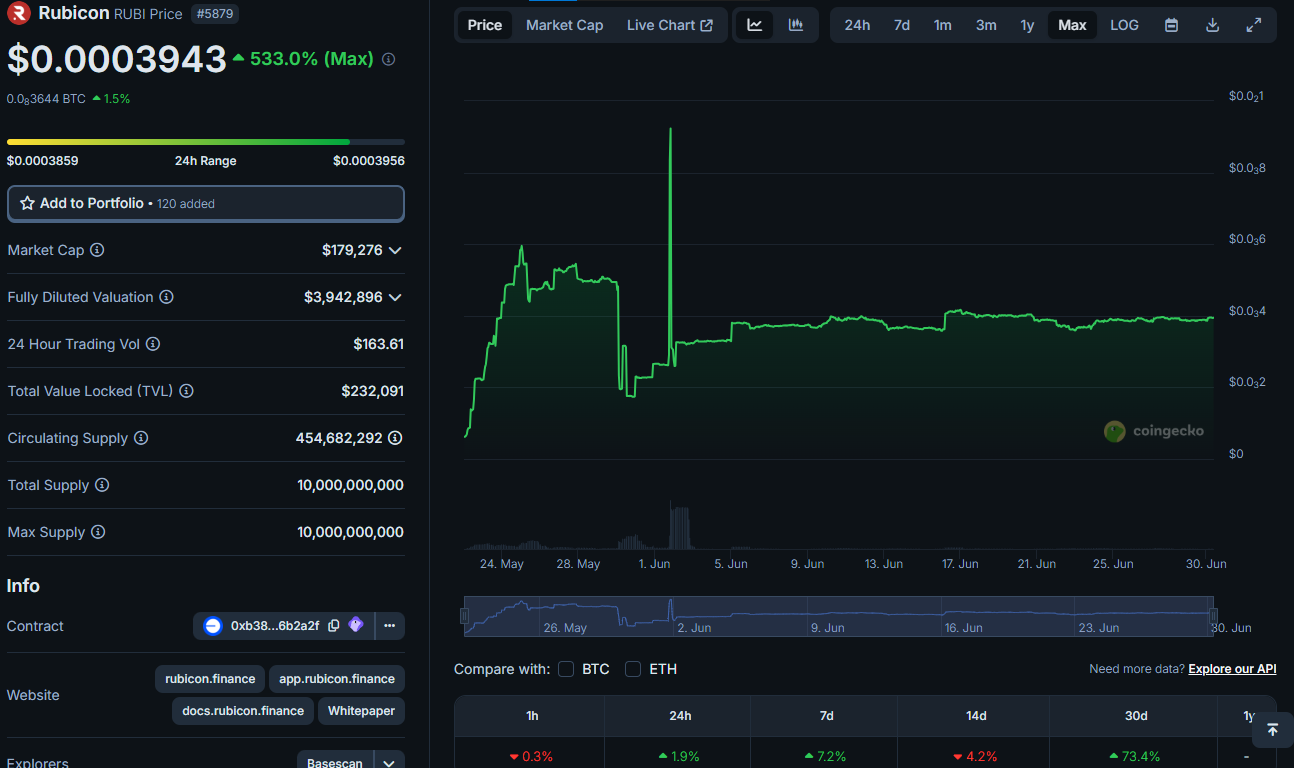Open the Whitepaper link
The image size is (1294, 768).
pos(362,711)
